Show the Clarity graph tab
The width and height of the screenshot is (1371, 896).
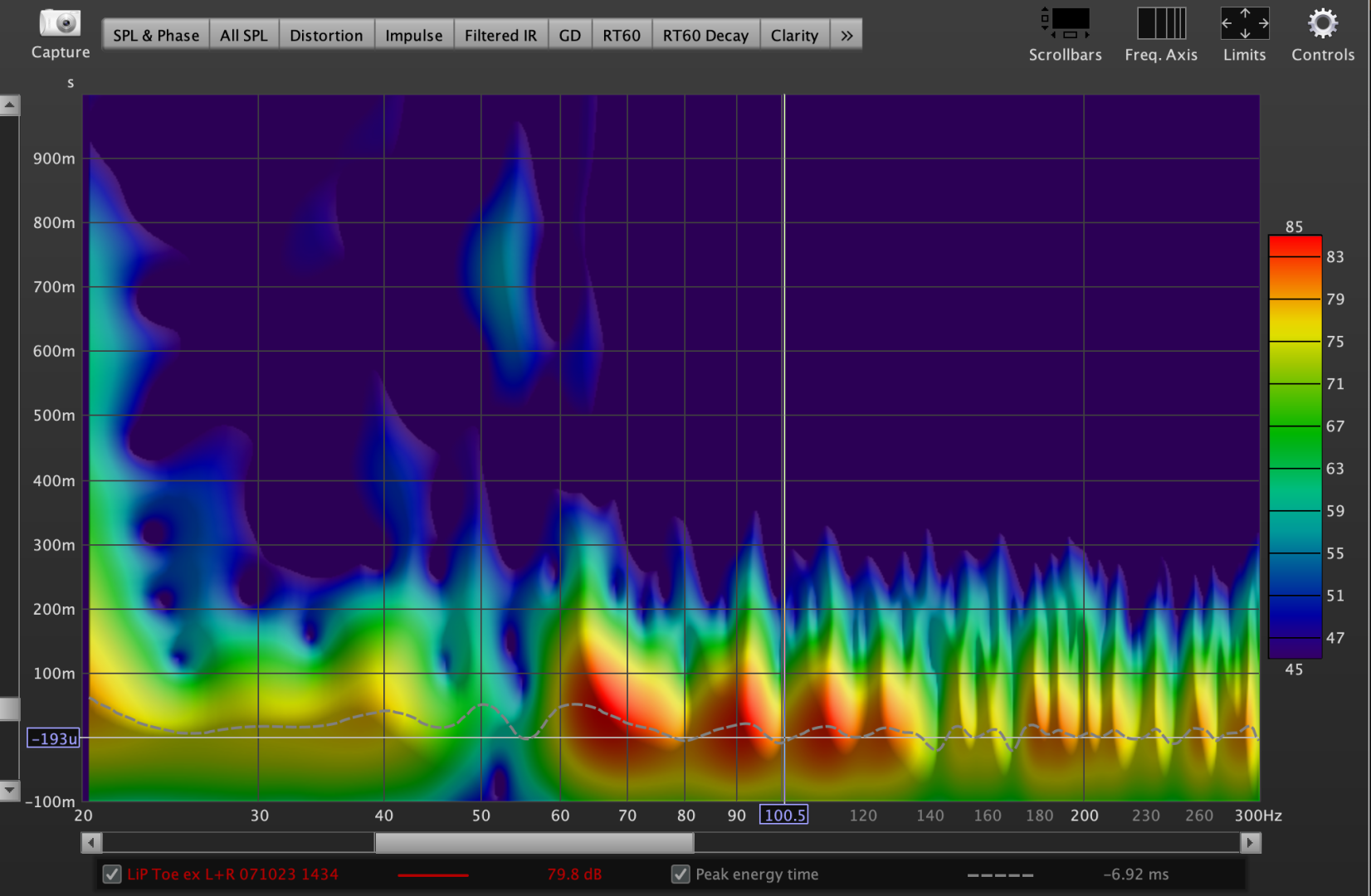794,36
